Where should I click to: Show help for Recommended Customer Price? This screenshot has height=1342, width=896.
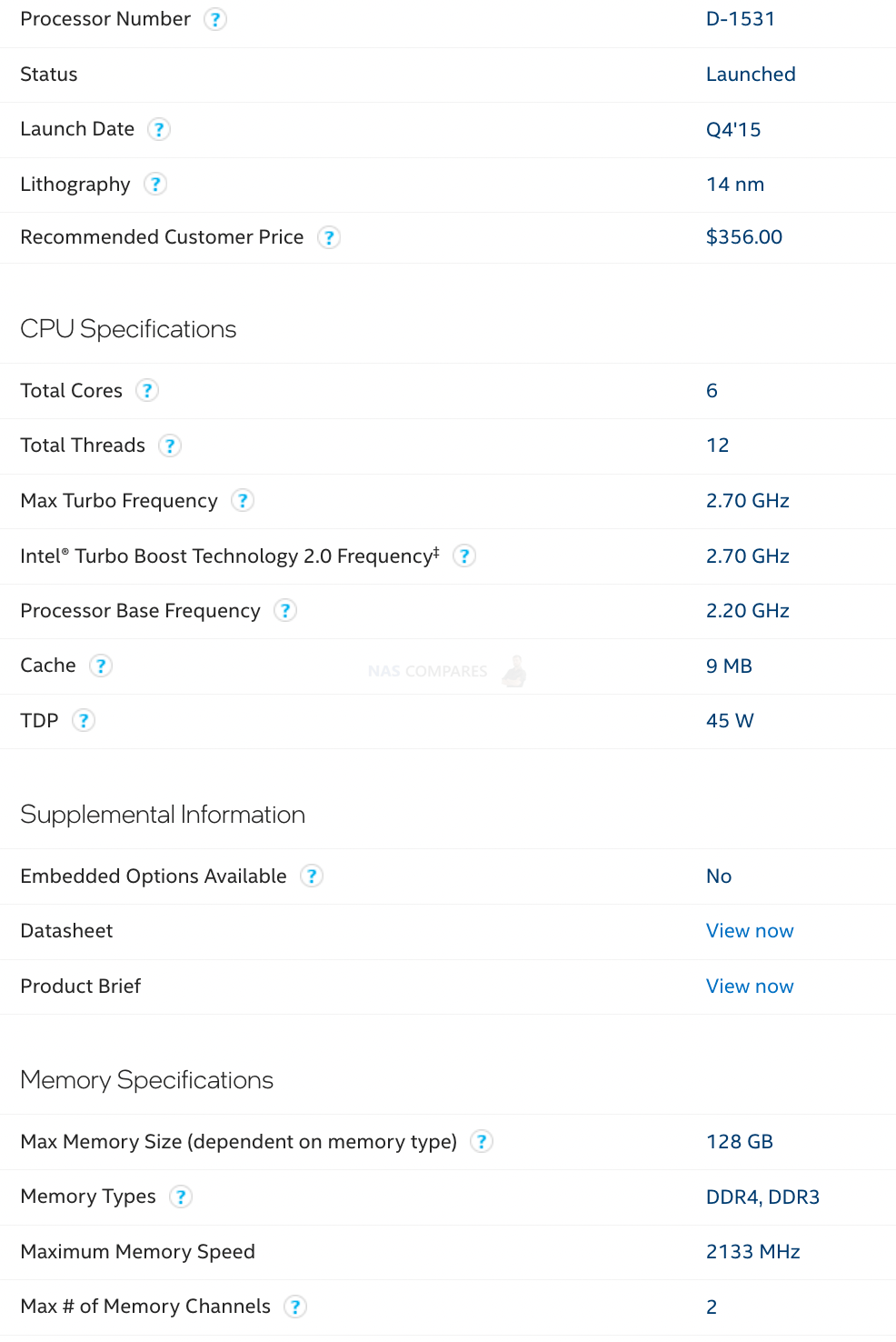[x=329, y=237]
